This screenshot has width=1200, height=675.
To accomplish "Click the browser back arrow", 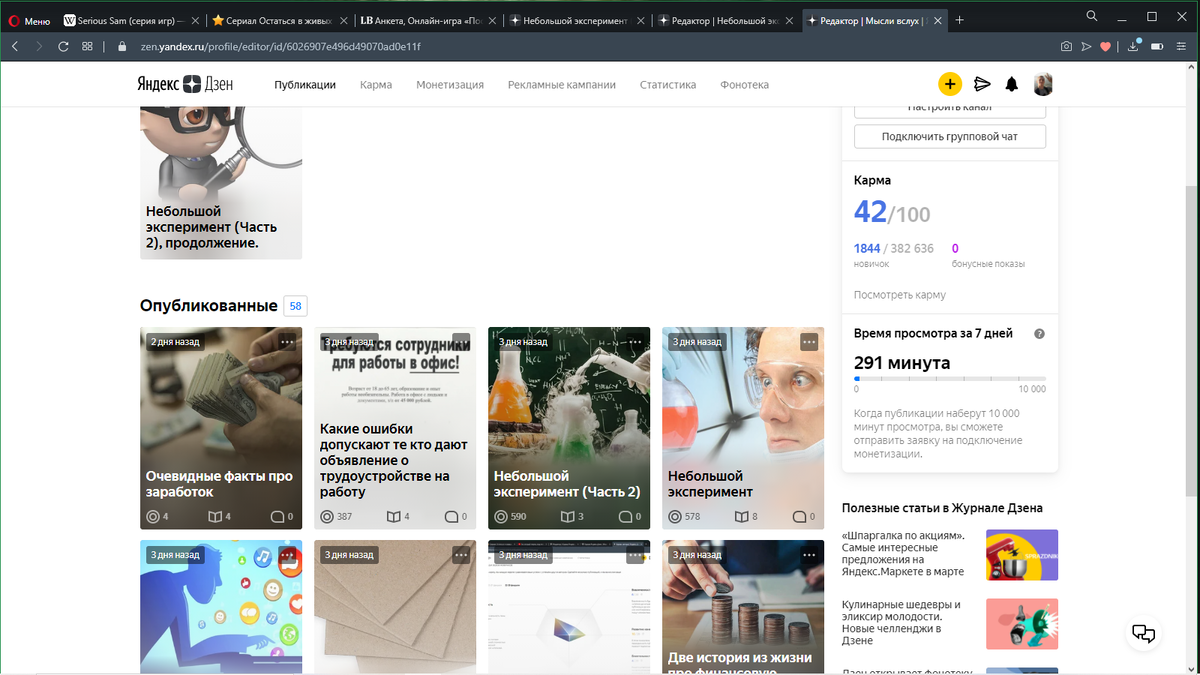I will click(x=15, y=46).
